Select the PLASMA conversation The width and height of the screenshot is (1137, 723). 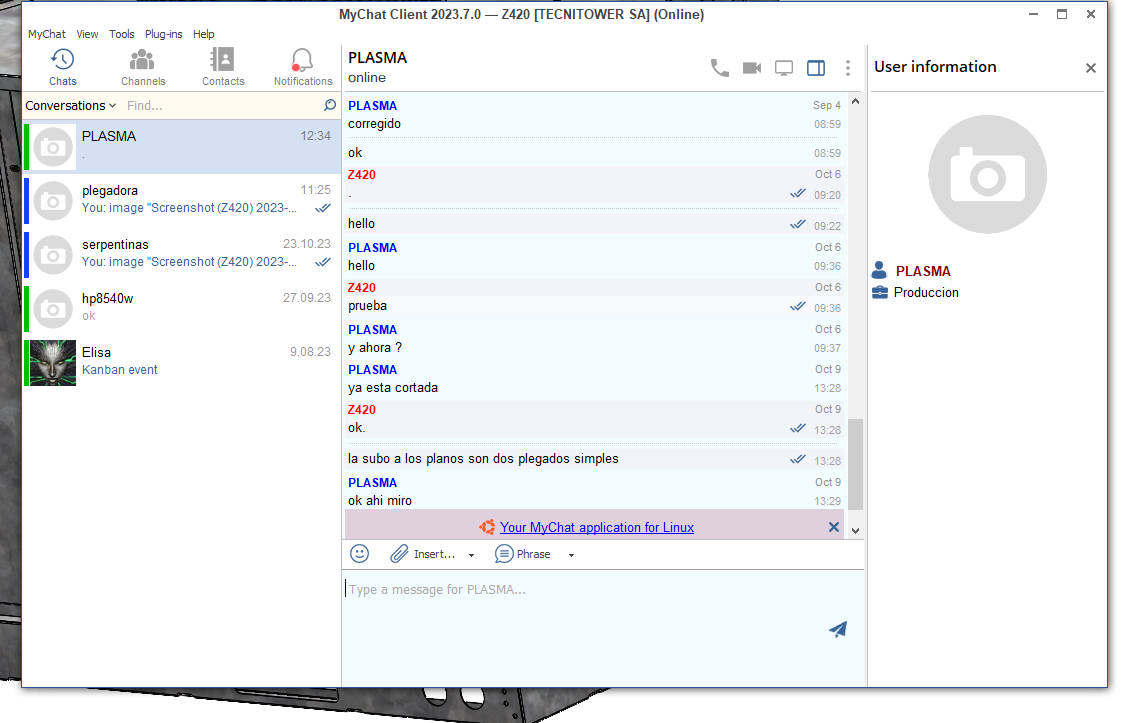point(182,146)
